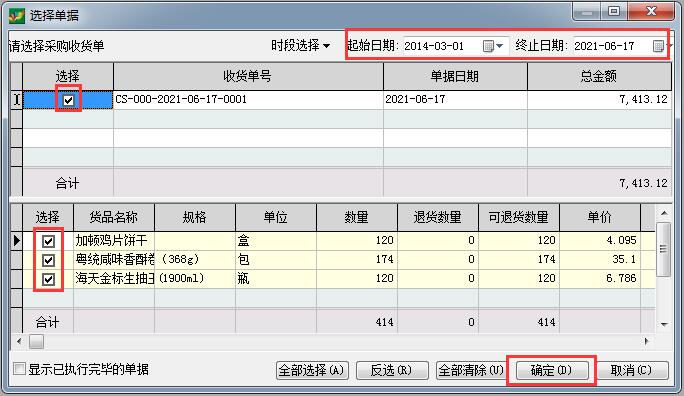684x396 pixels.
Task: Click the 规格 column header
Action: pyautogui.click(x=195, y=217)
